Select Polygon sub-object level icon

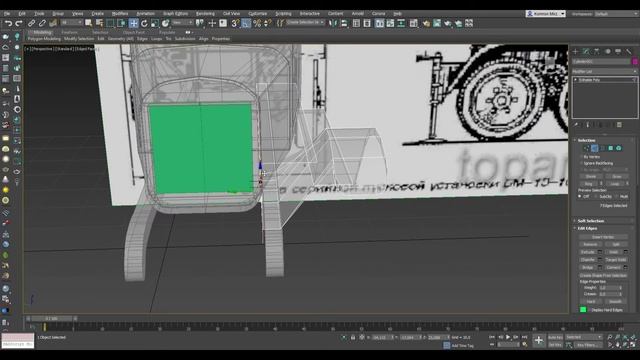click(611, 148)
